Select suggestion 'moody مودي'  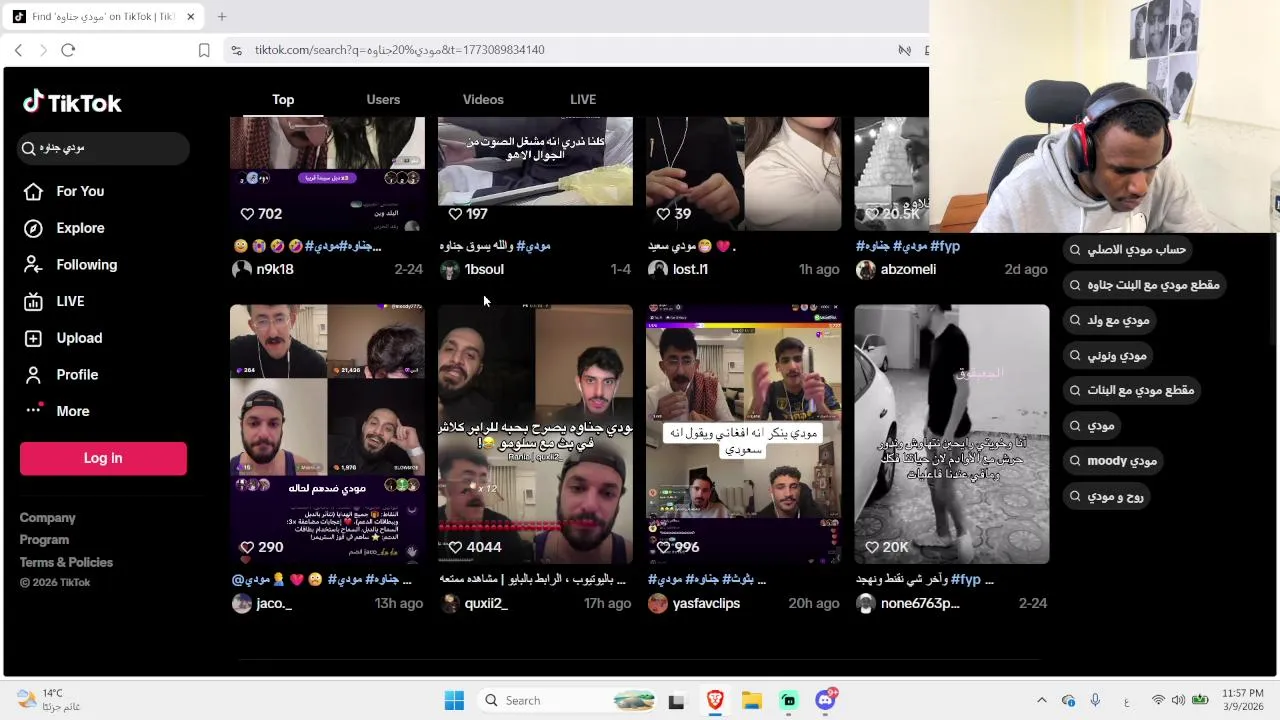click(x=1111, y=461)
